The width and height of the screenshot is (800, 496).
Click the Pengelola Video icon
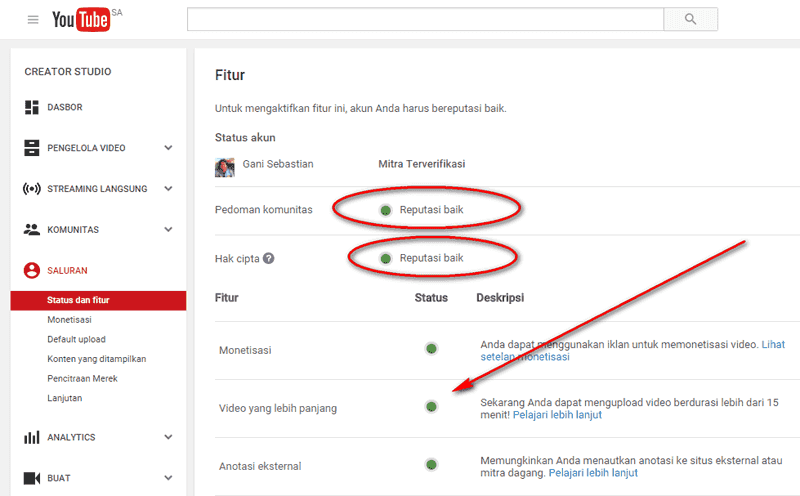(32, 148)
